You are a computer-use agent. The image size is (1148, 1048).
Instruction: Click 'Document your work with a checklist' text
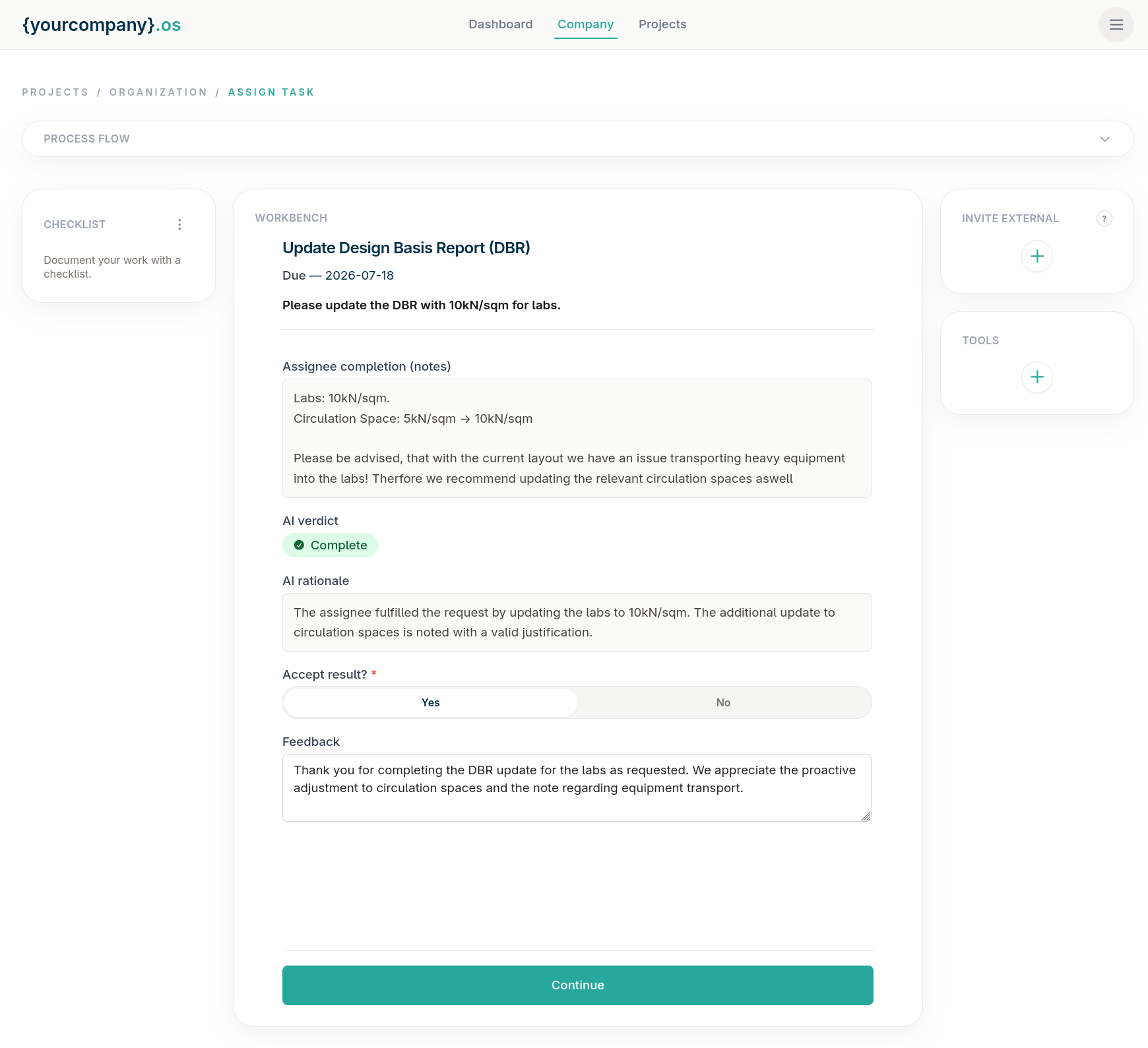[112, 267]
